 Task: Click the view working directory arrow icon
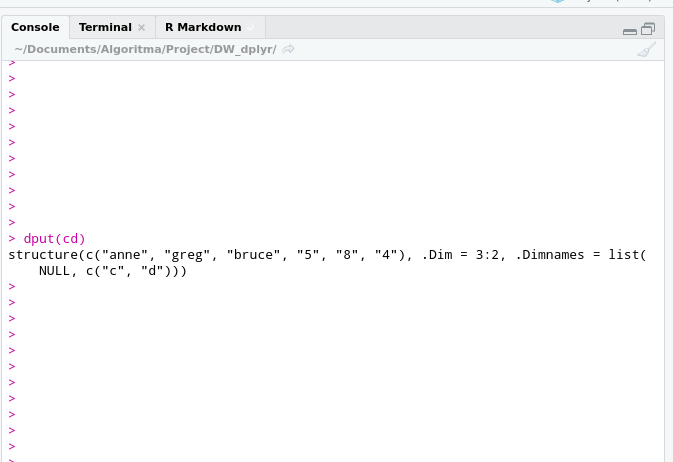point(288,49)
